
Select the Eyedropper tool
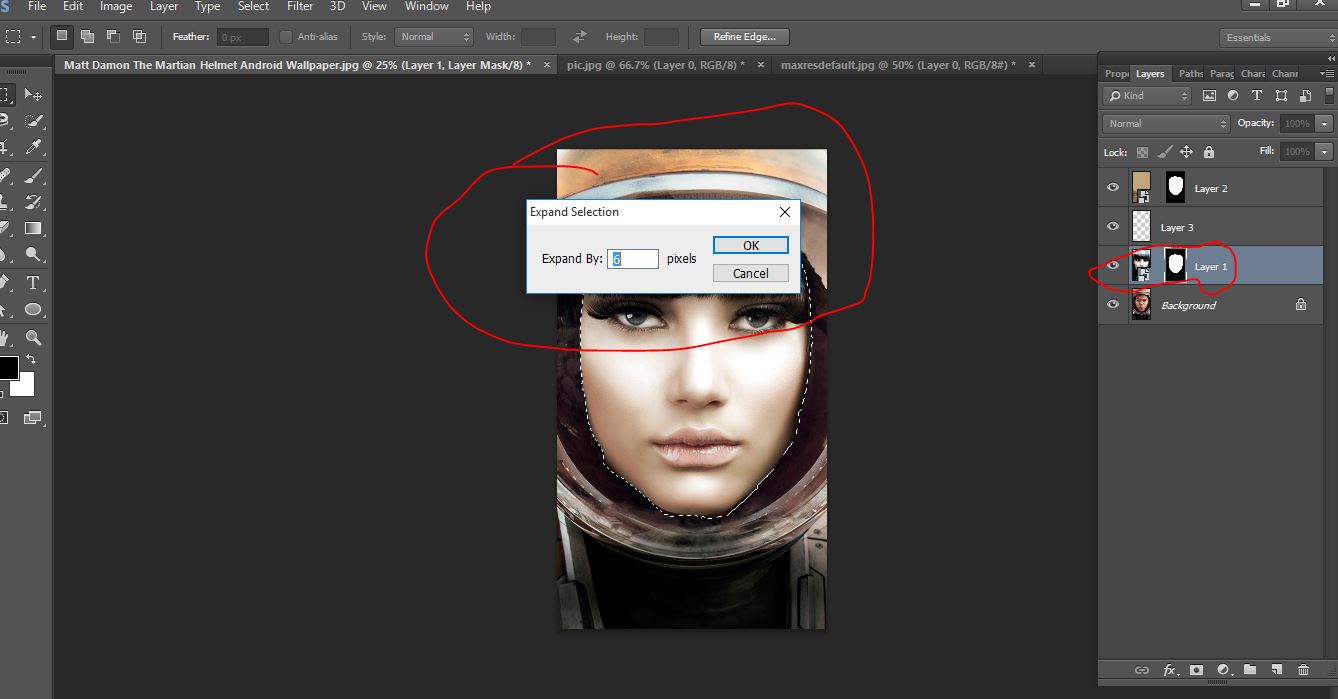[33, 148]
